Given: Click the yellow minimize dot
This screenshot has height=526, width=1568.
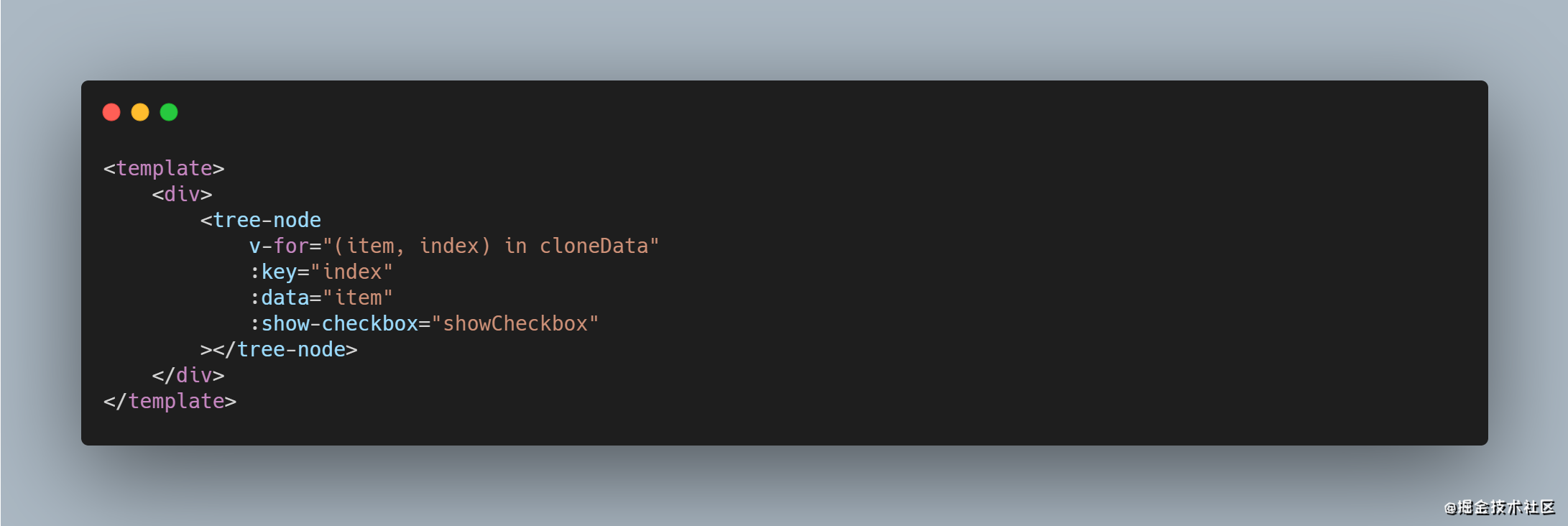Looking at the screenshot, I should (x=140, y=112).
